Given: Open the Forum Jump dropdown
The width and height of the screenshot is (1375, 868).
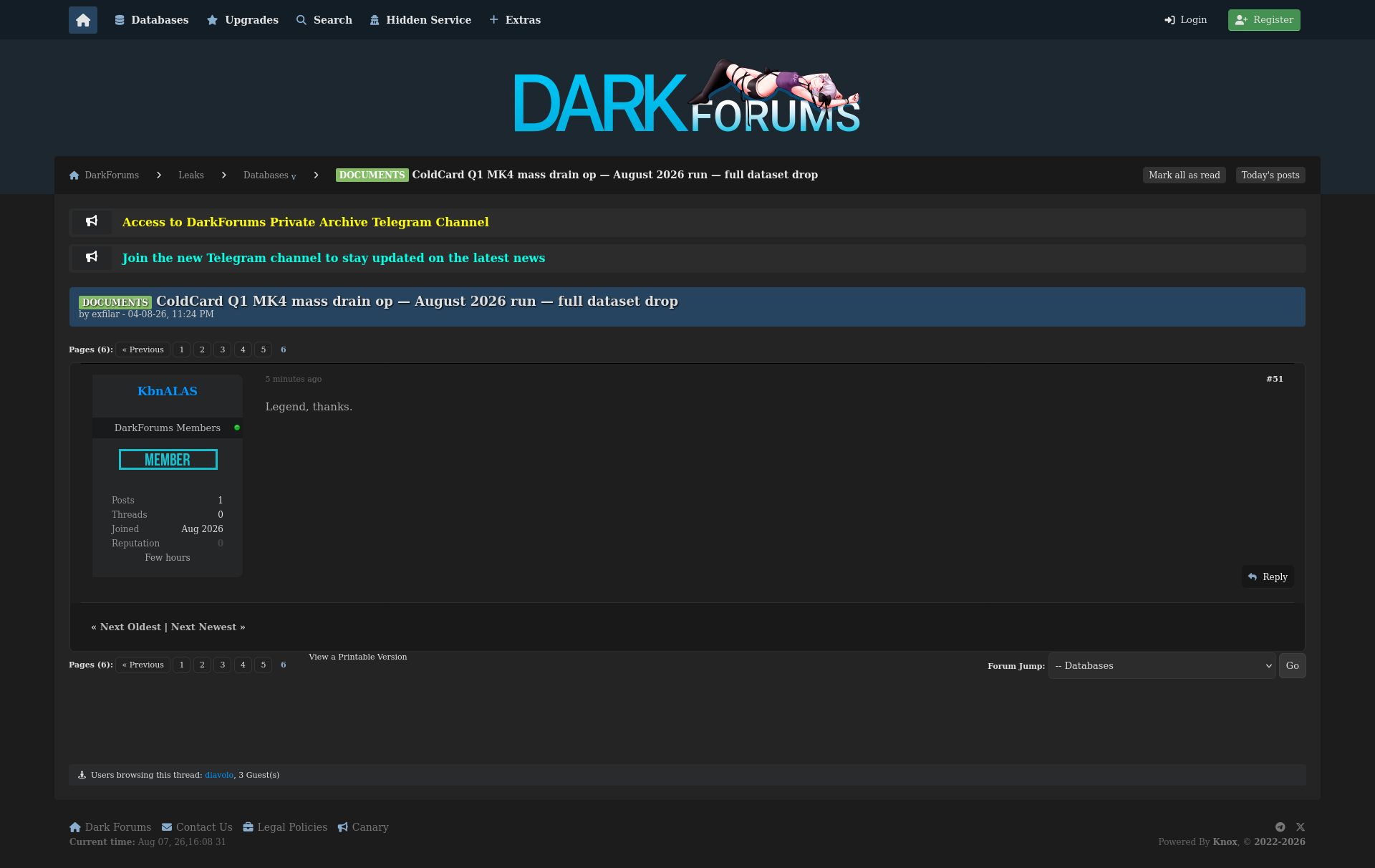Looking at the screenshot, I should click(x=1162, y=666).
